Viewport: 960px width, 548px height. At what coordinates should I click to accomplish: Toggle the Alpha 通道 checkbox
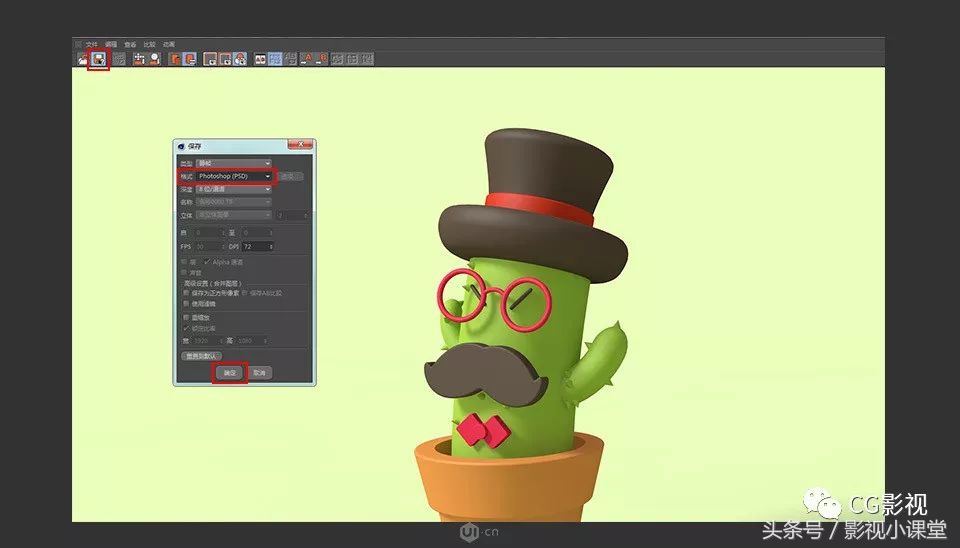click(207, 262)
